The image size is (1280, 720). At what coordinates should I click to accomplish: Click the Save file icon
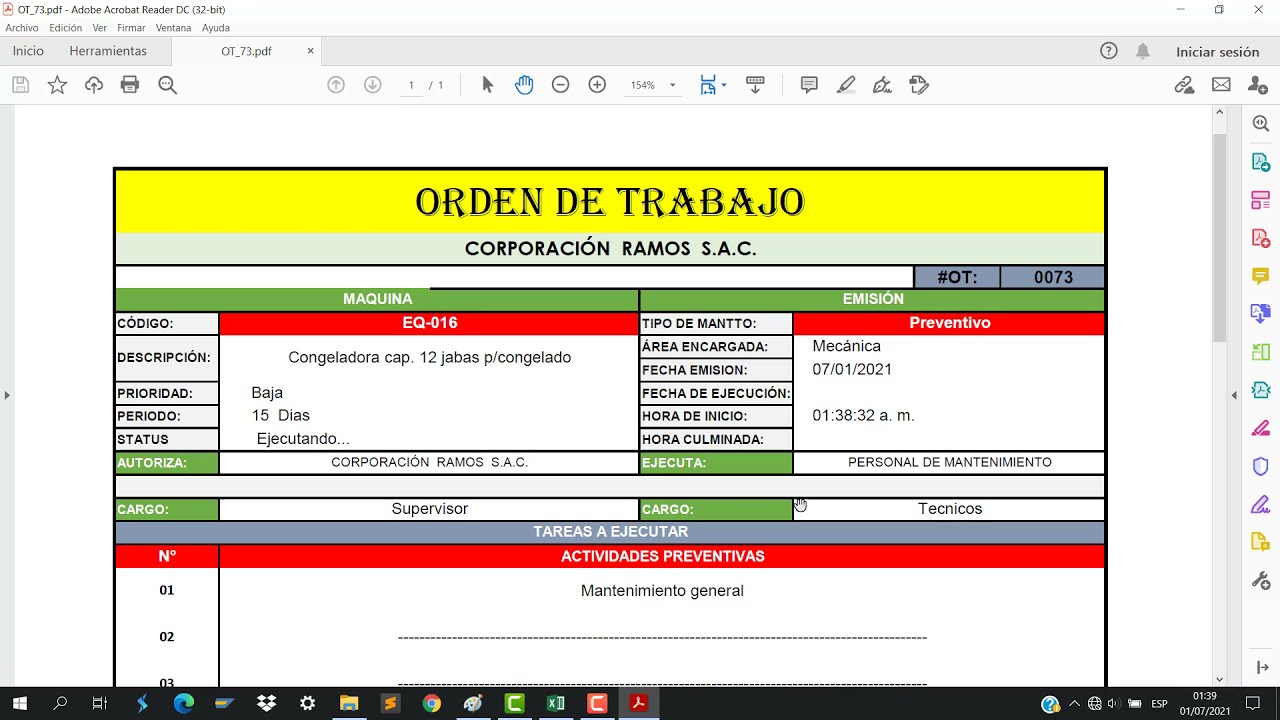click(20, 85)
